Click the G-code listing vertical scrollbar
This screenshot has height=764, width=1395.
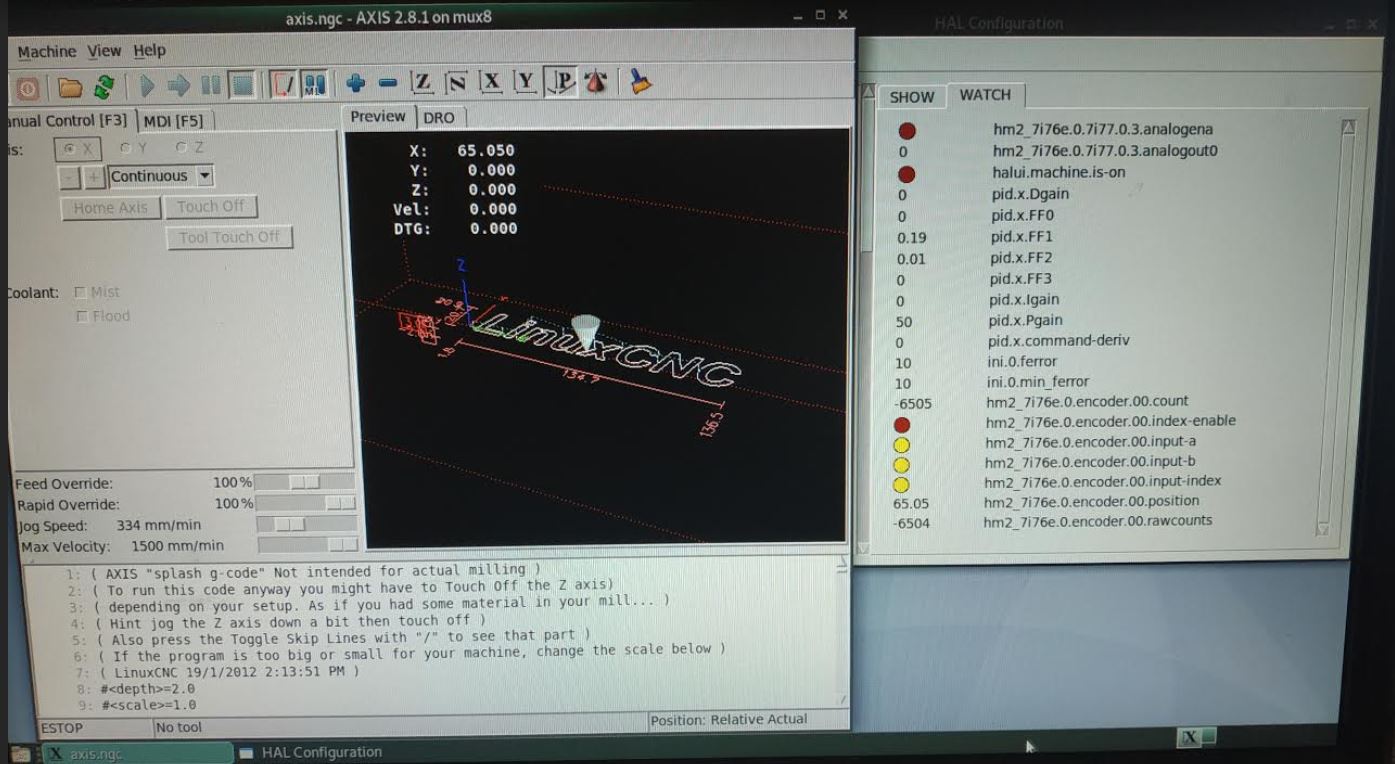pyautogui.click(x=841, y=632)
